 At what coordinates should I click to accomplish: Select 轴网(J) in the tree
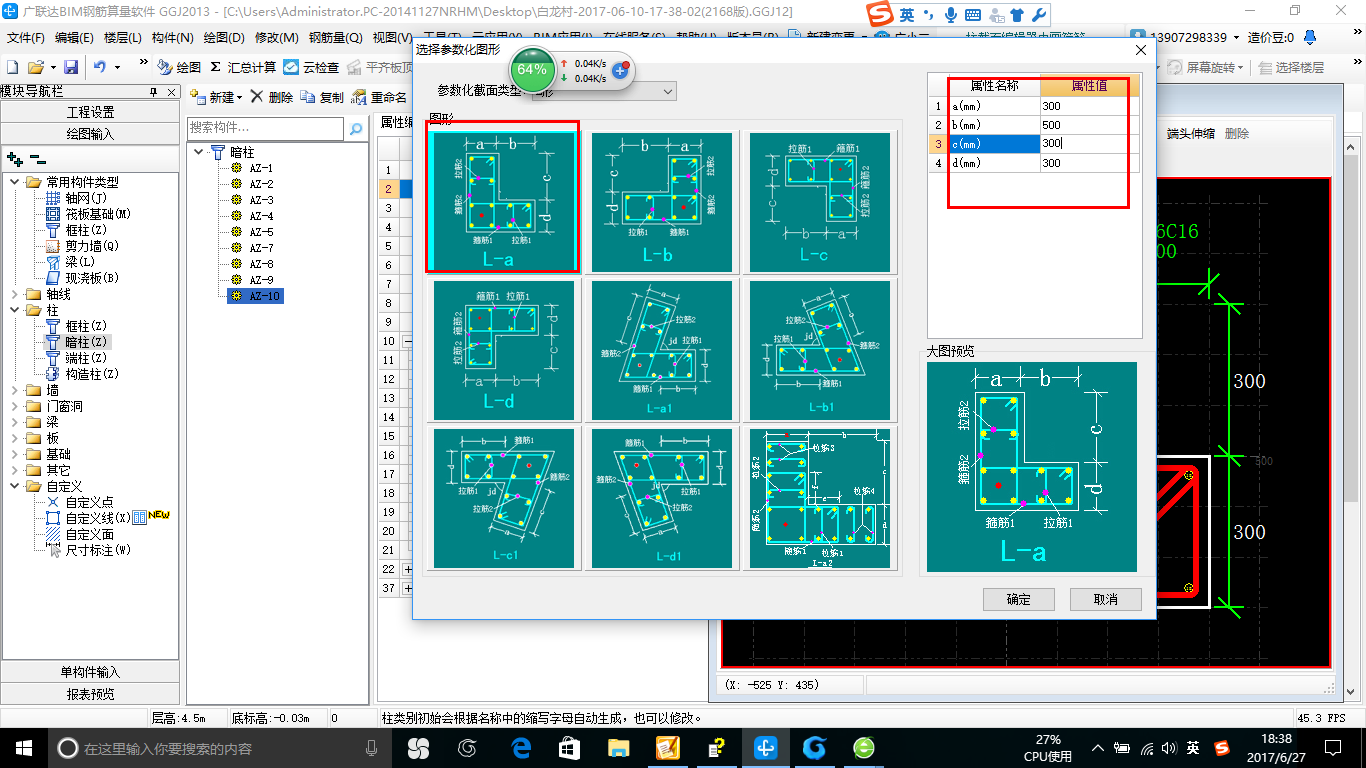point(86,198)
